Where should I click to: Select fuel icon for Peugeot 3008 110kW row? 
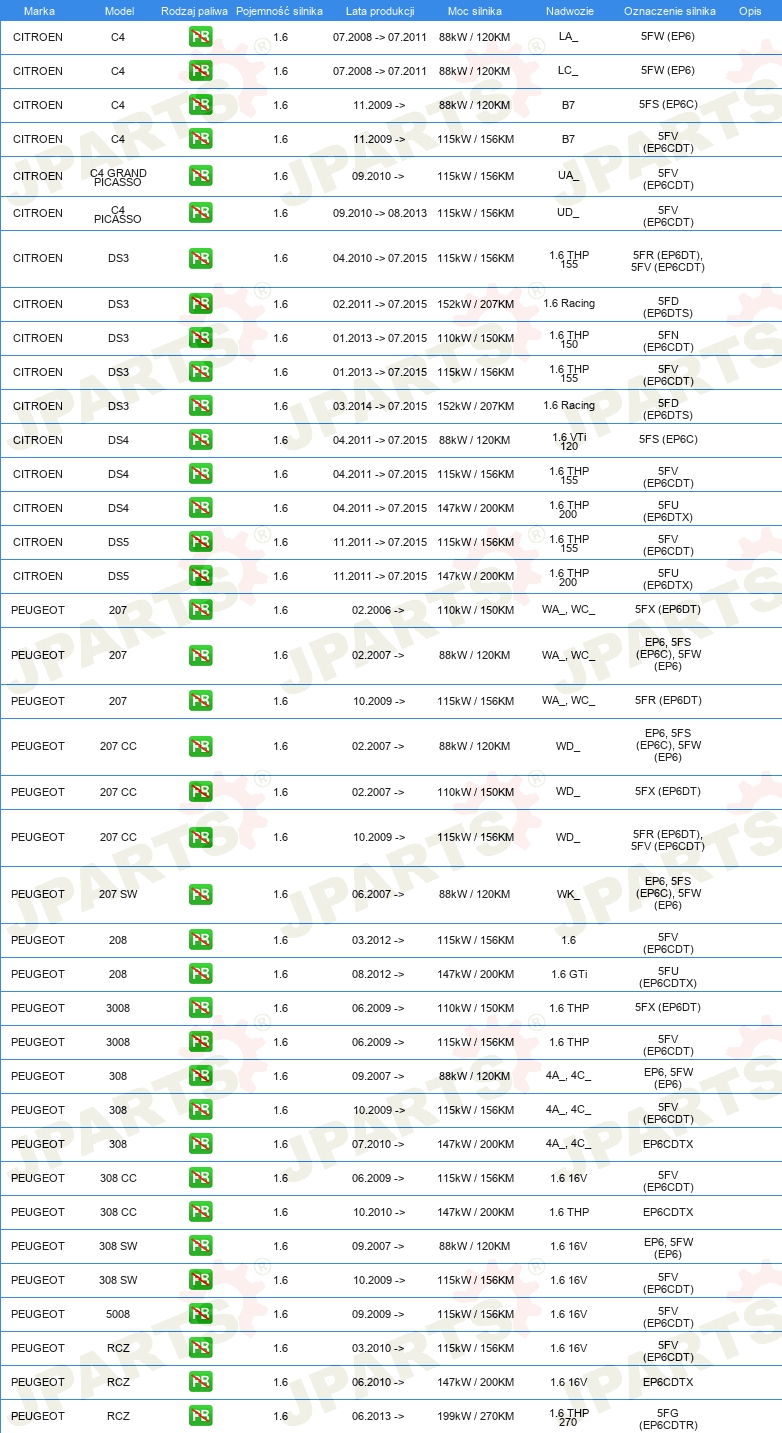(201, 1008)
